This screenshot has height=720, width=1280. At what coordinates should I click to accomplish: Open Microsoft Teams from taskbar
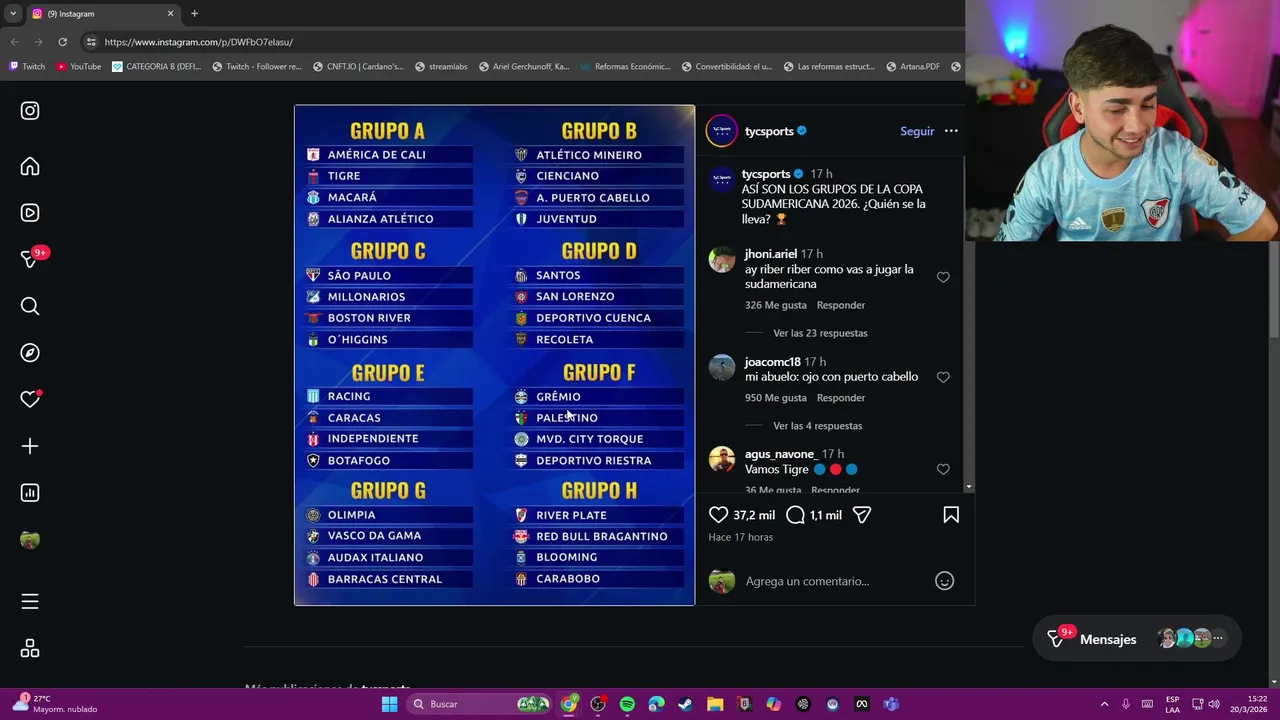pos(891,704)
